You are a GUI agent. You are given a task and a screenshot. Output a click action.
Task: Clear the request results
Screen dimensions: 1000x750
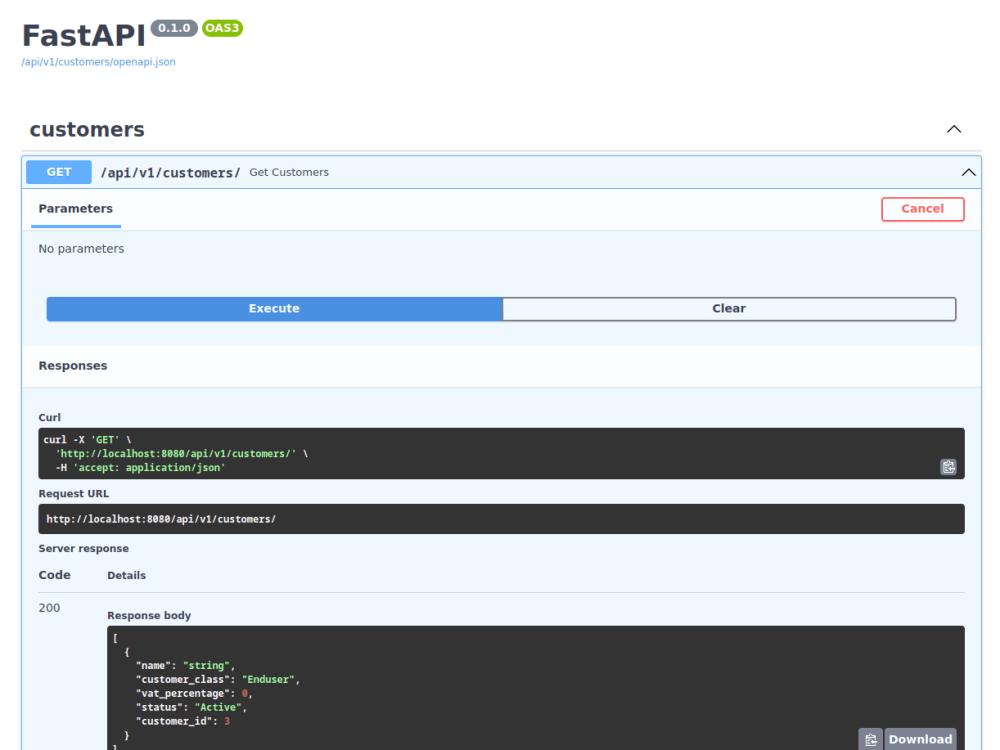pyautogui.click(x=729, y=308)
